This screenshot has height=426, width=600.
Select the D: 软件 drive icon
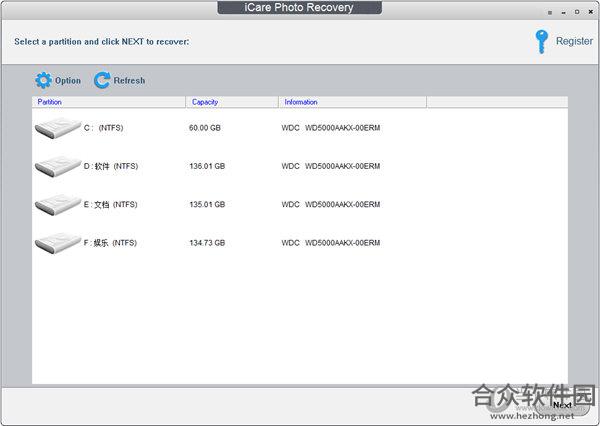tap(58, 166)
